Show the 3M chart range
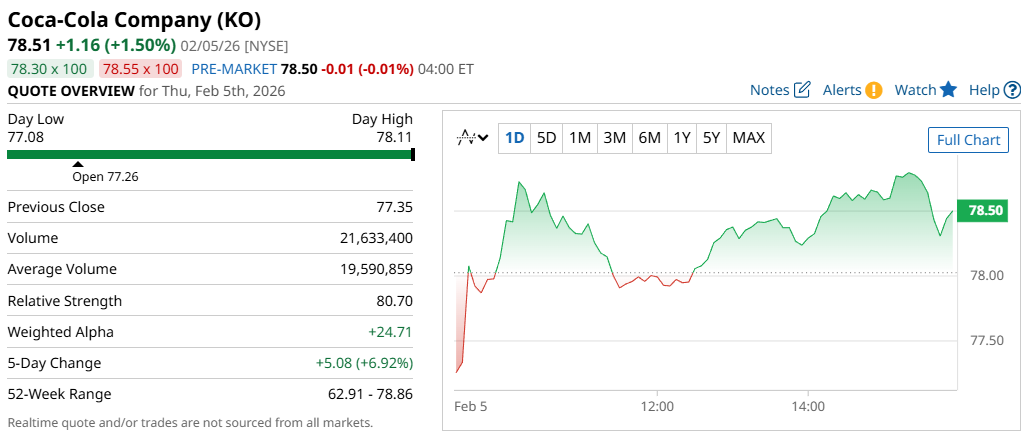The height and width of the screenshot is (436, 1028). [614, 138]
